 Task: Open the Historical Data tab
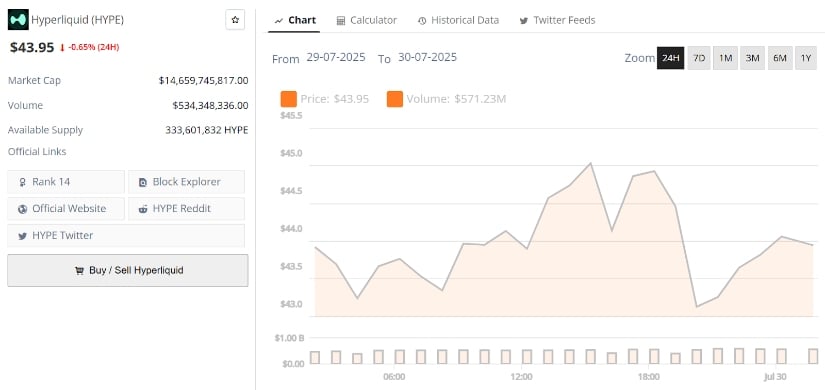pos(458,21)
